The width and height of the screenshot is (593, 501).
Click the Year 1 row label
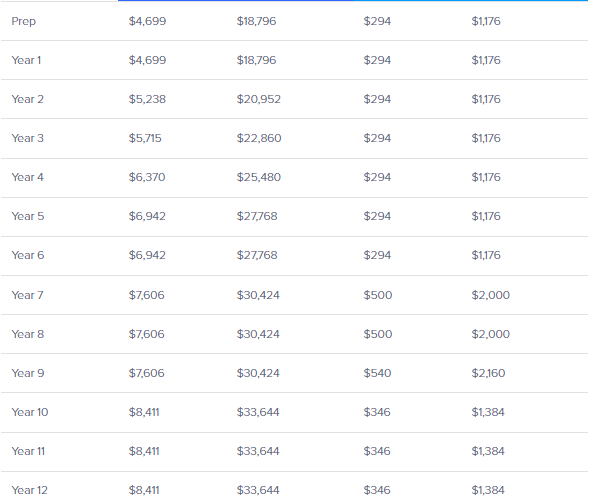(x=26, y=60)
